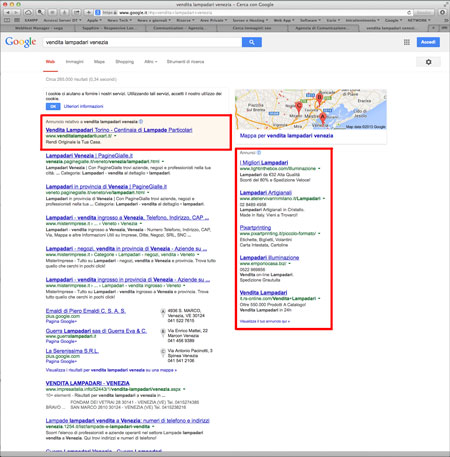
Task: Switch to Agenzia di Comunicazione tab
Action: tap(322, 28)
